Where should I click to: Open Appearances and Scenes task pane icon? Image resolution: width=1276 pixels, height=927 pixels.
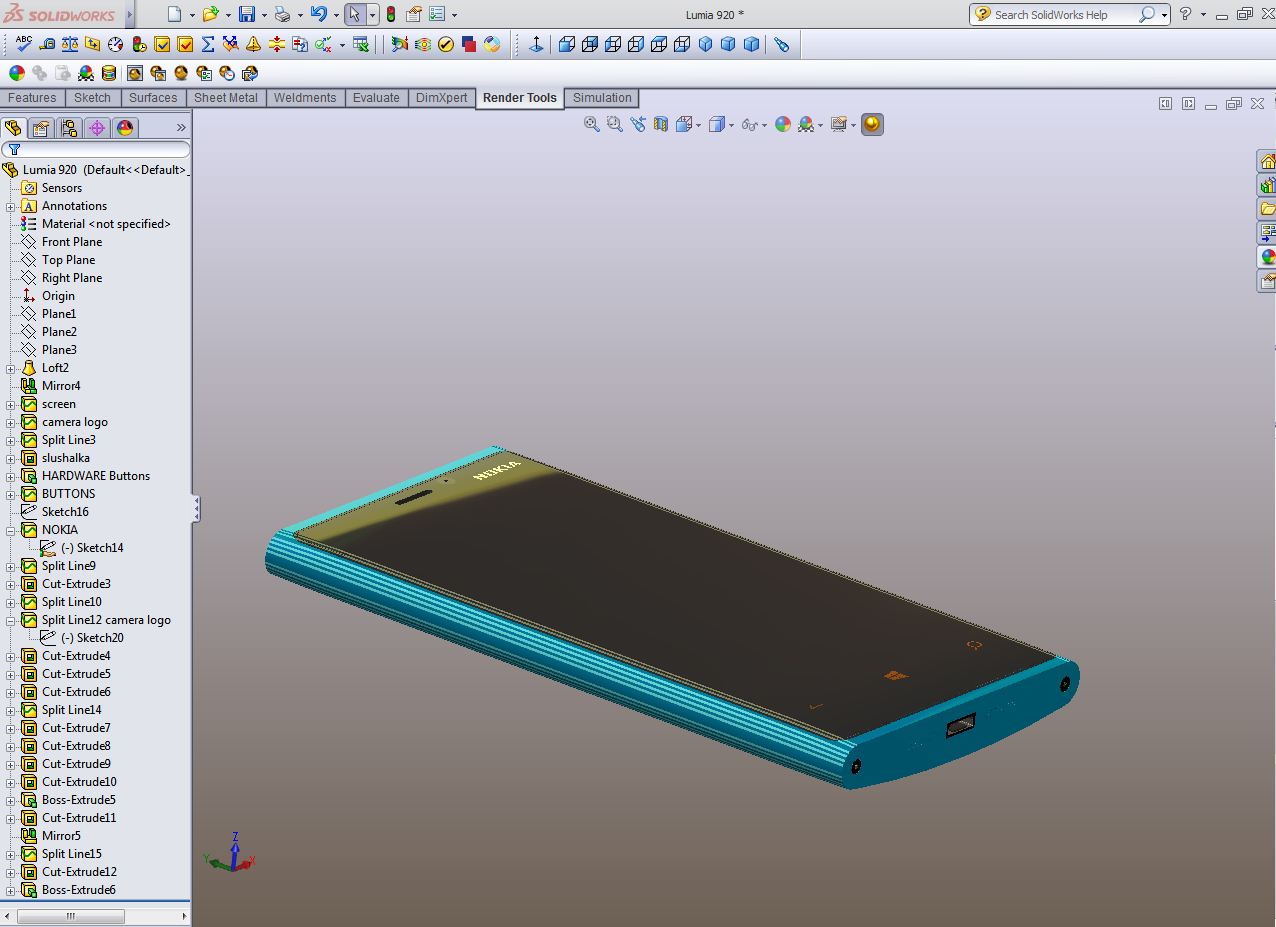pyautogui.click(x=1267, y=257)
